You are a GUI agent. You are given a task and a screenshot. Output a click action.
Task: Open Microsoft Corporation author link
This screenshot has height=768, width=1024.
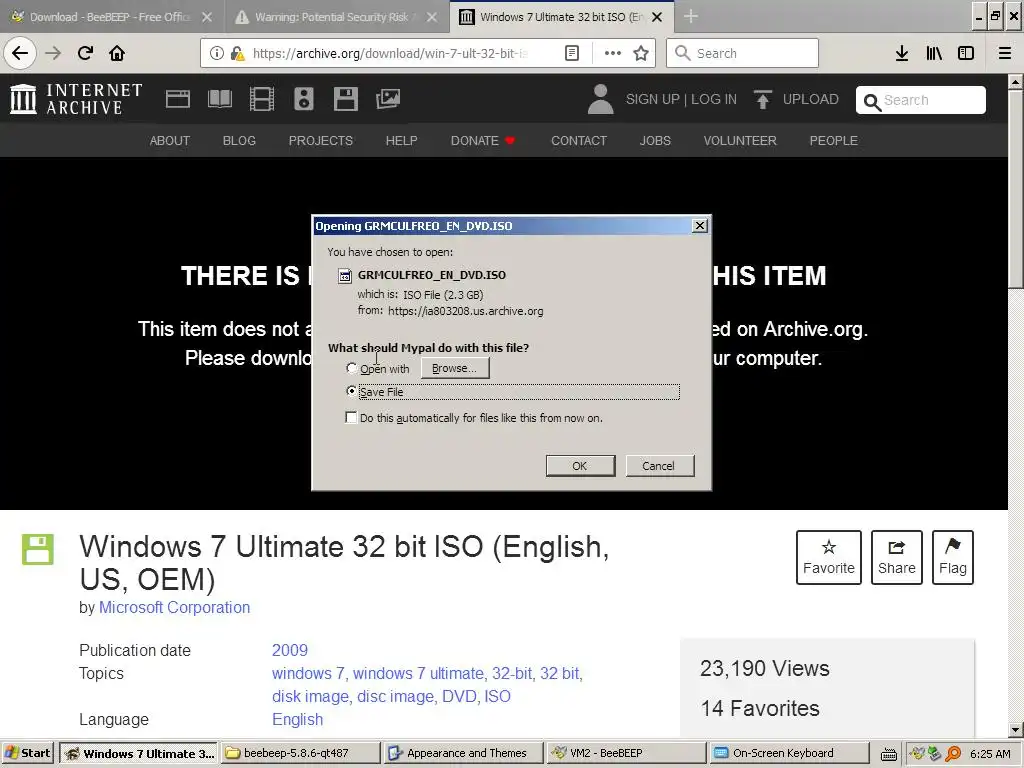(174, 607)
